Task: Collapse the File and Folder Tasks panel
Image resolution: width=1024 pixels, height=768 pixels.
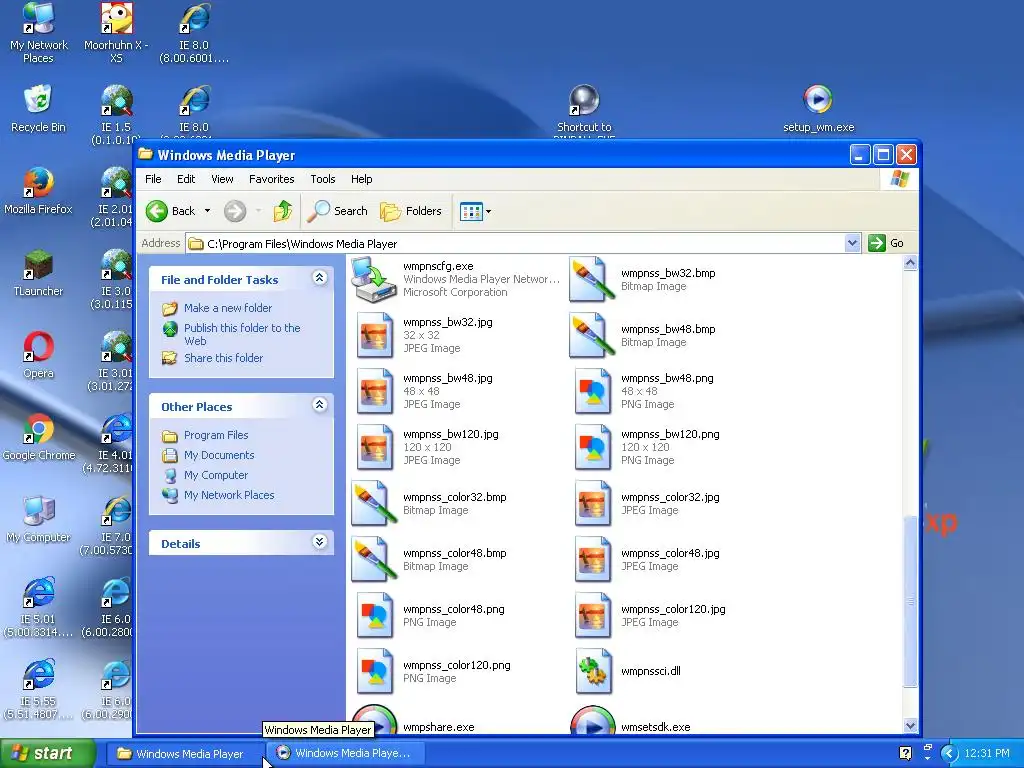Action: (319, 278)
